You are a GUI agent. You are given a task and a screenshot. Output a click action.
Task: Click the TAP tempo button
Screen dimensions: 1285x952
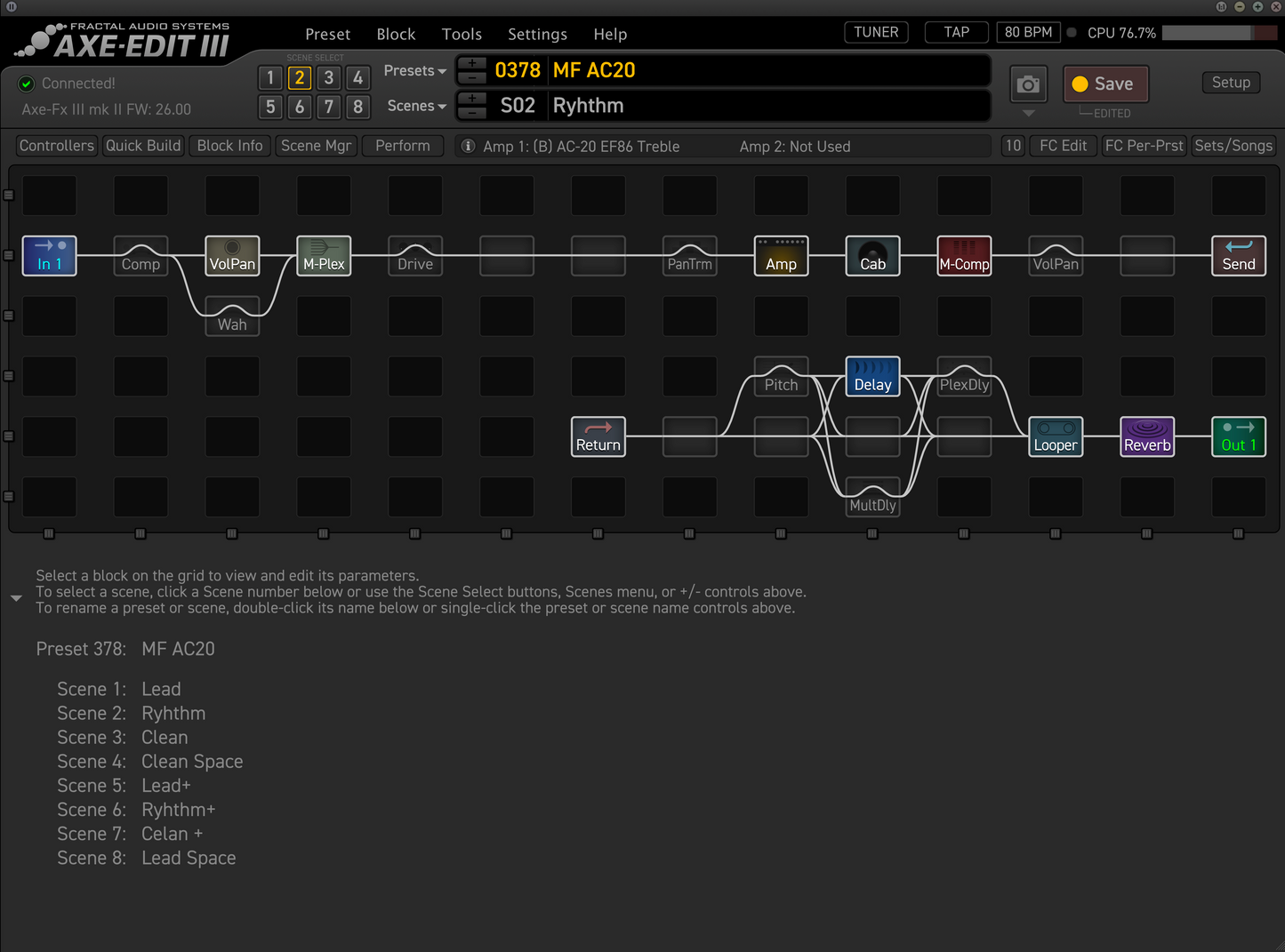tap(957, 33)
